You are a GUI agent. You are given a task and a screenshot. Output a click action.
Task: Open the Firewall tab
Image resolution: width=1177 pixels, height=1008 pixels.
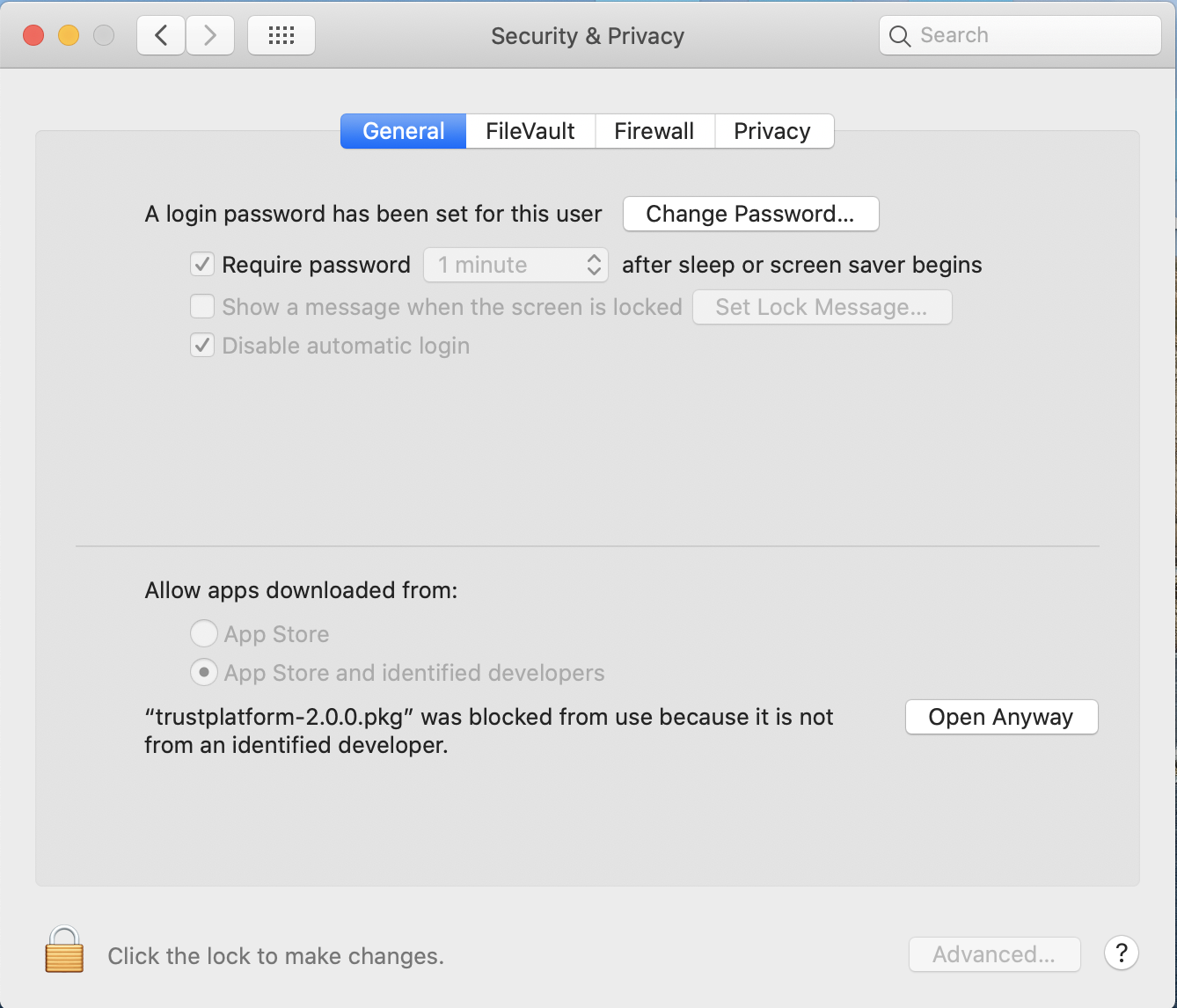[654, 131]
